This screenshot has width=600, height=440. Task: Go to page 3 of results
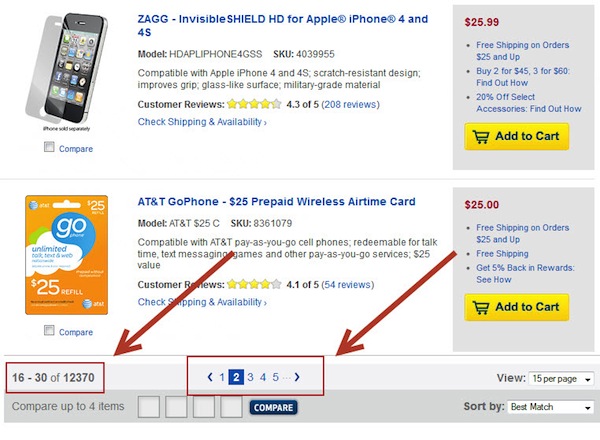coord(250,377)
